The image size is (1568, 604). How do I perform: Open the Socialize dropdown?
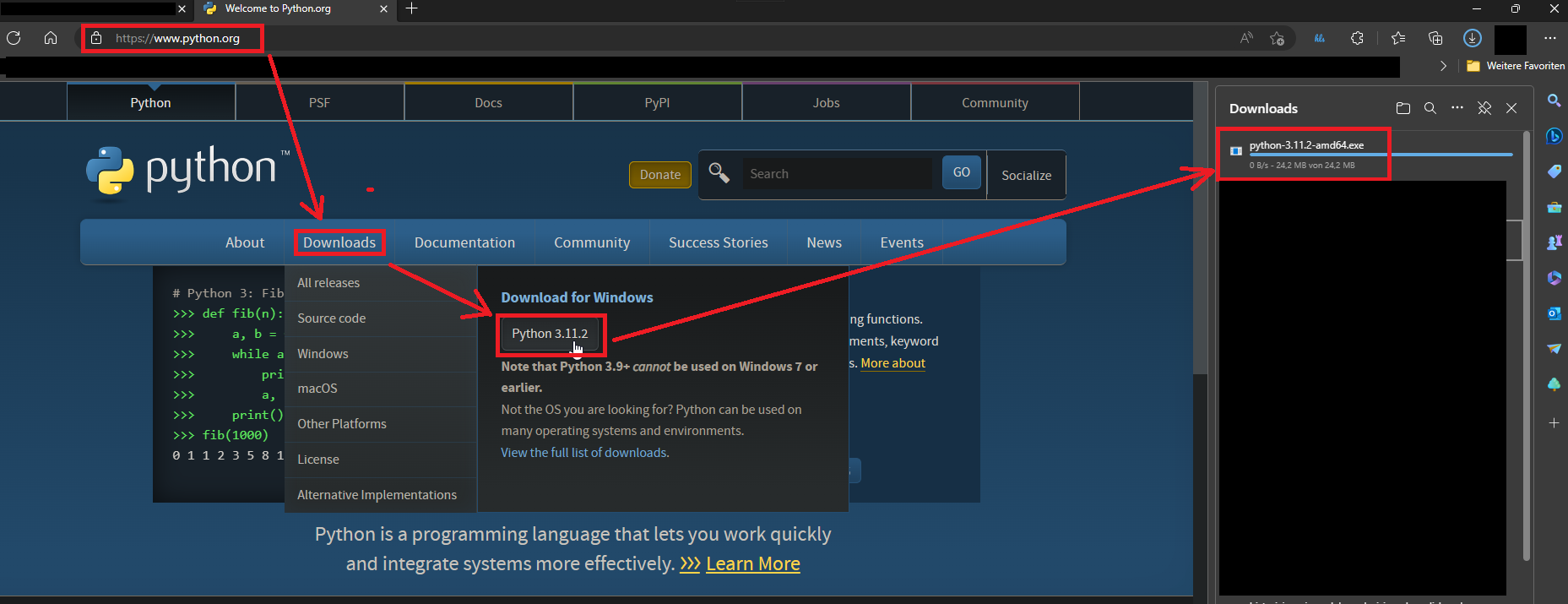1026,175
